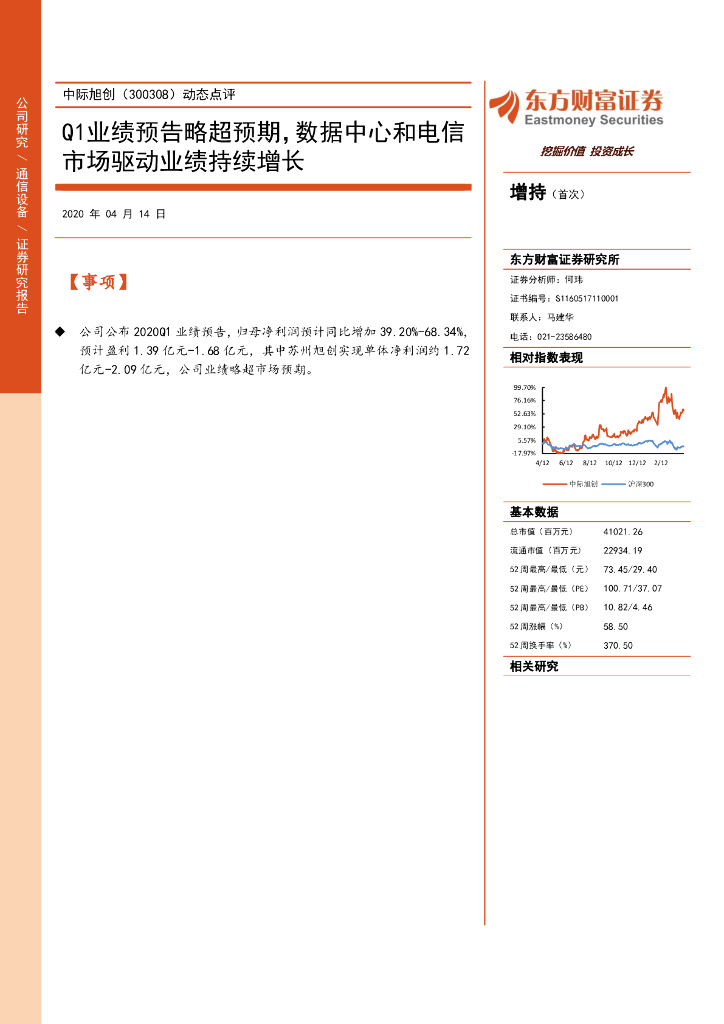Click the '沪深300' chart legend entry
The width and height of the screenshot is (724, 1024).
coord(627,484)
